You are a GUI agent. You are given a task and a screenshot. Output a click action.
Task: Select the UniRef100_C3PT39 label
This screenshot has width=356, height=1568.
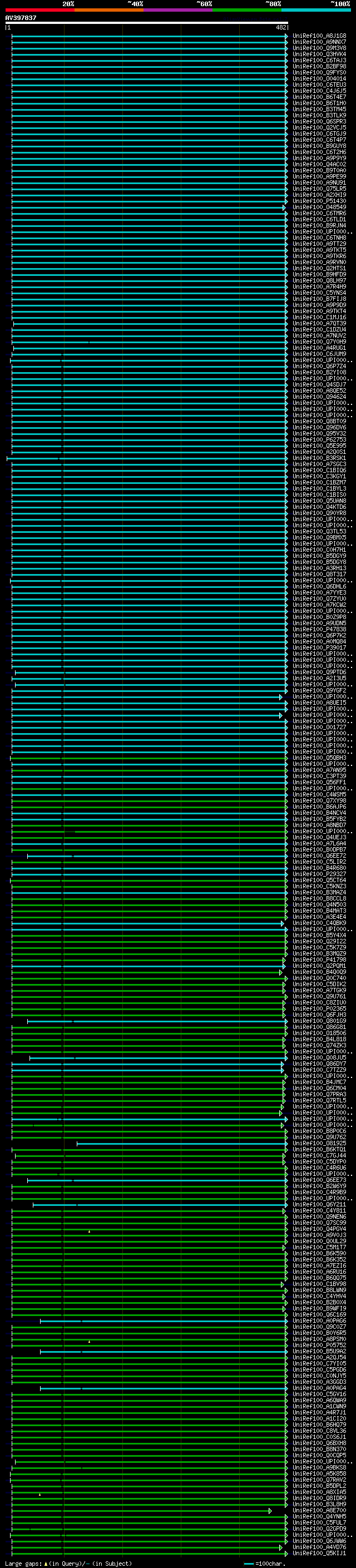click(319, 776)
